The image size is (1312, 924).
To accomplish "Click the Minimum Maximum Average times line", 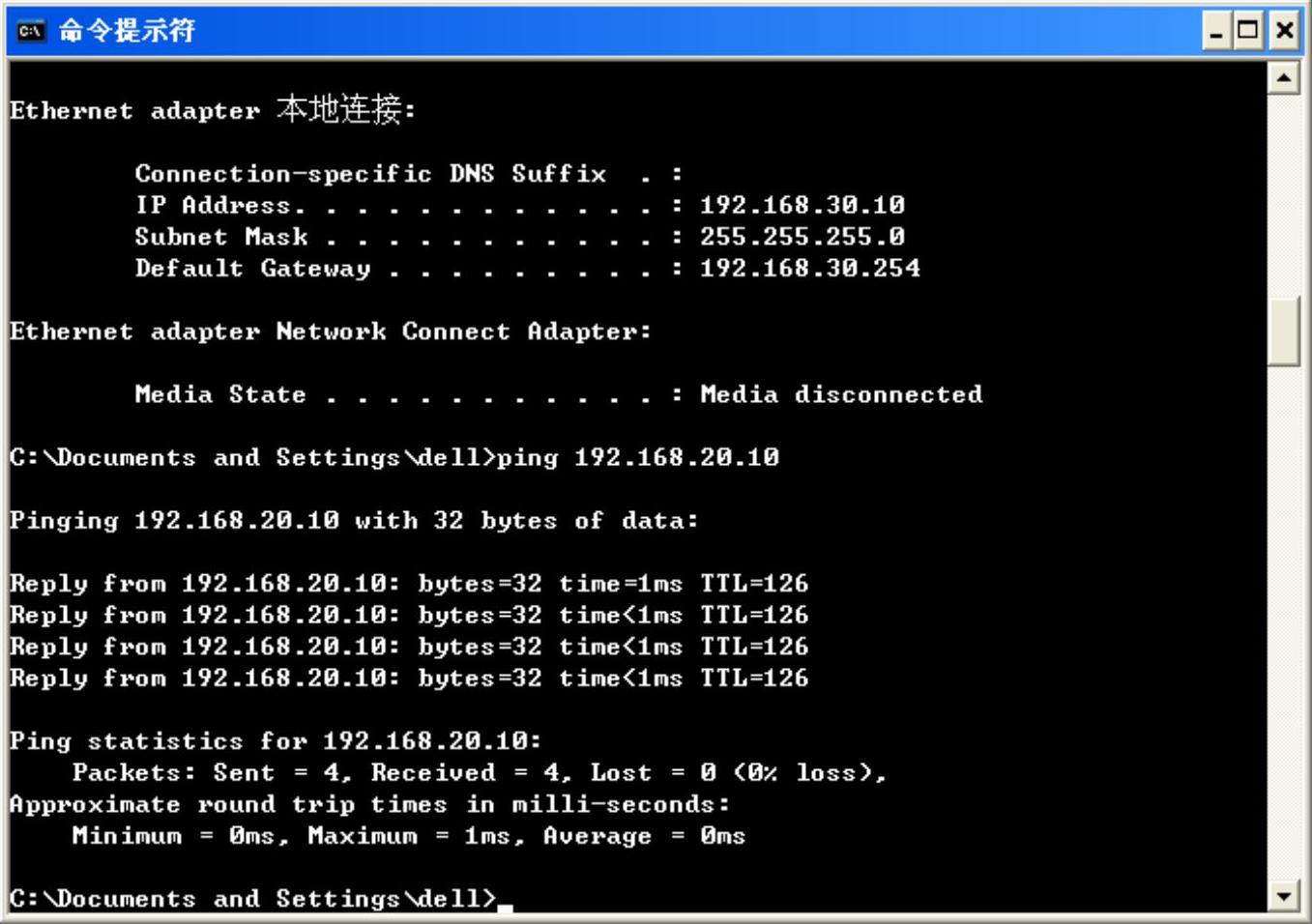I will (409, 836).
